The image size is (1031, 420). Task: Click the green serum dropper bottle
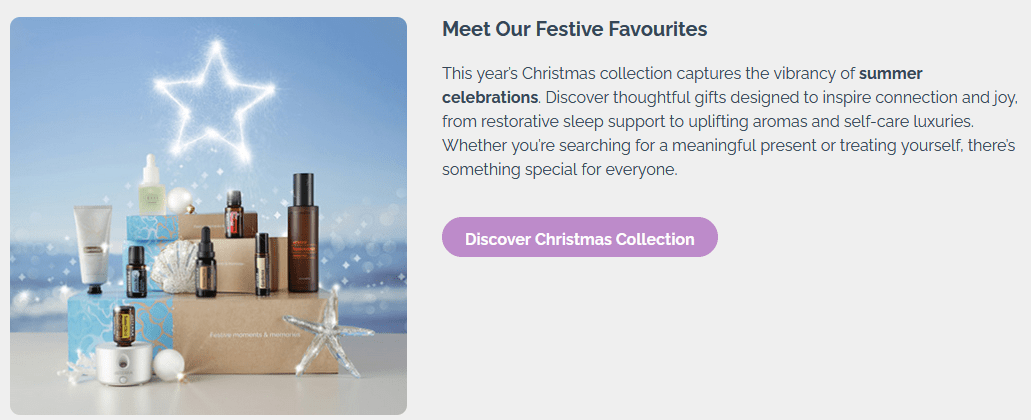[151, 185]
